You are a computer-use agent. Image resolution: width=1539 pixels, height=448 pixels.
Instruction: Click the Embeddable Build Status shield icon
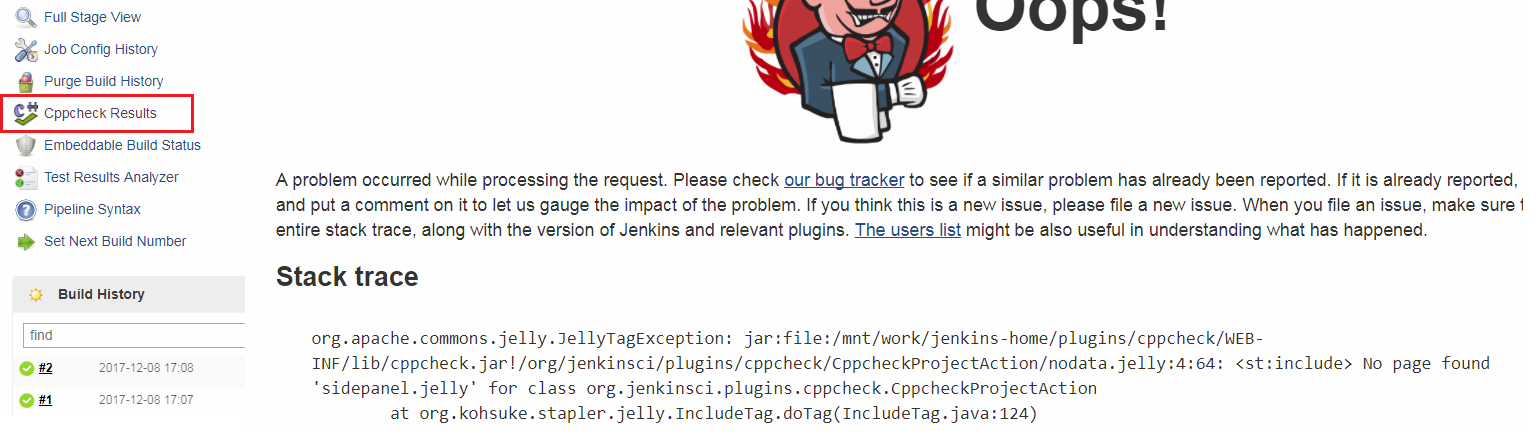26,145
